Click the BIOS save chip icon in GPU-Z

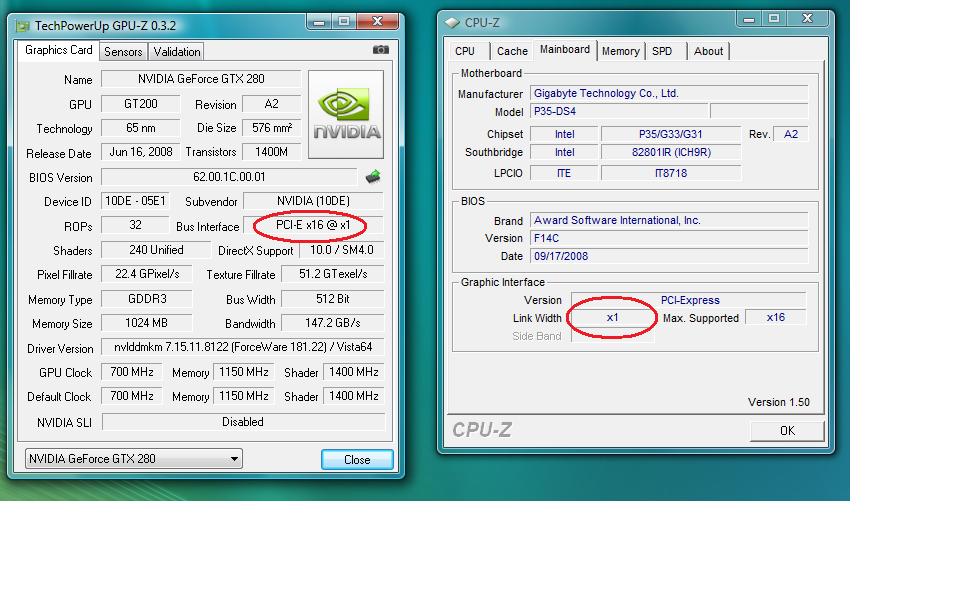tap(373, 177)
